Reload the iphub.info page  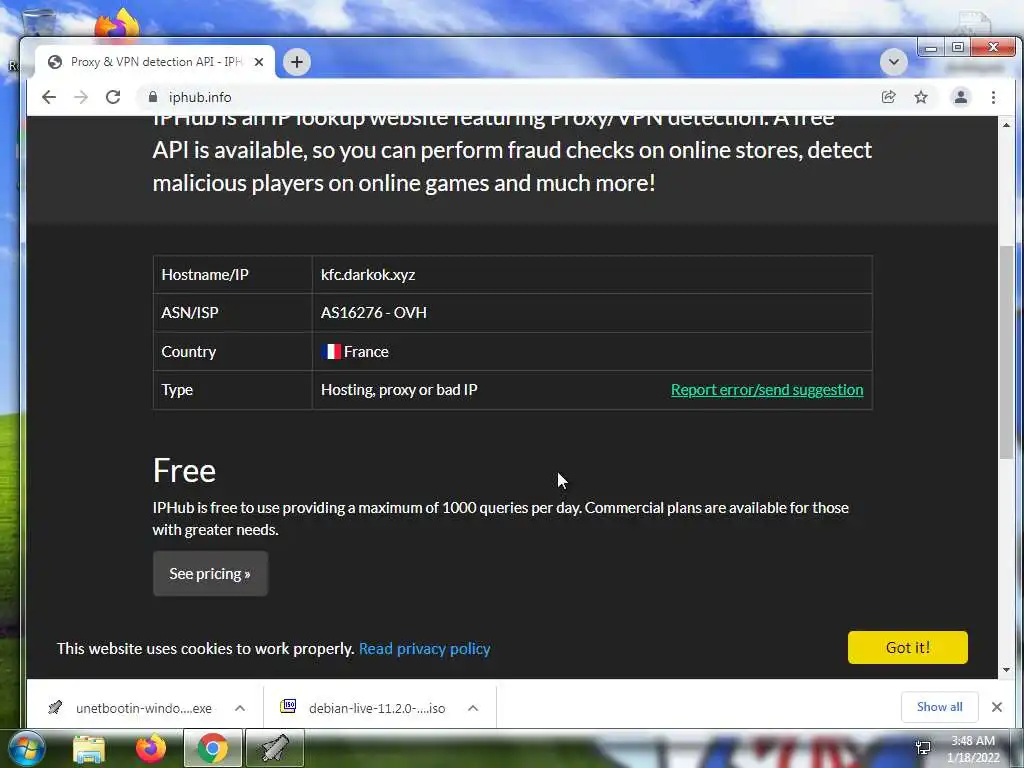(113, 97)
